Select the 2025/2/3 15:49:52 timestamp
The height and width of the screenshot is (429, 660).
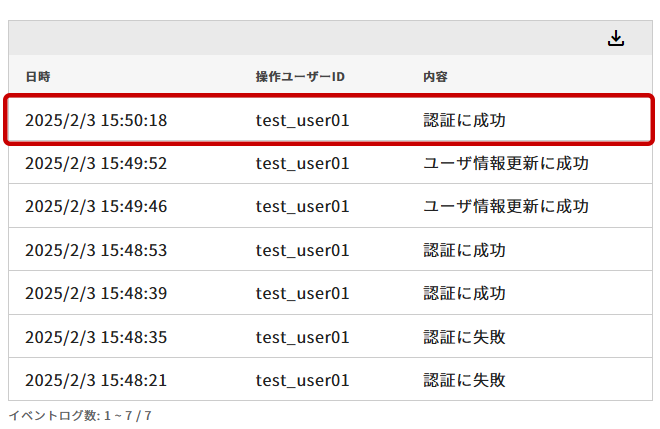tap(96, 163)
